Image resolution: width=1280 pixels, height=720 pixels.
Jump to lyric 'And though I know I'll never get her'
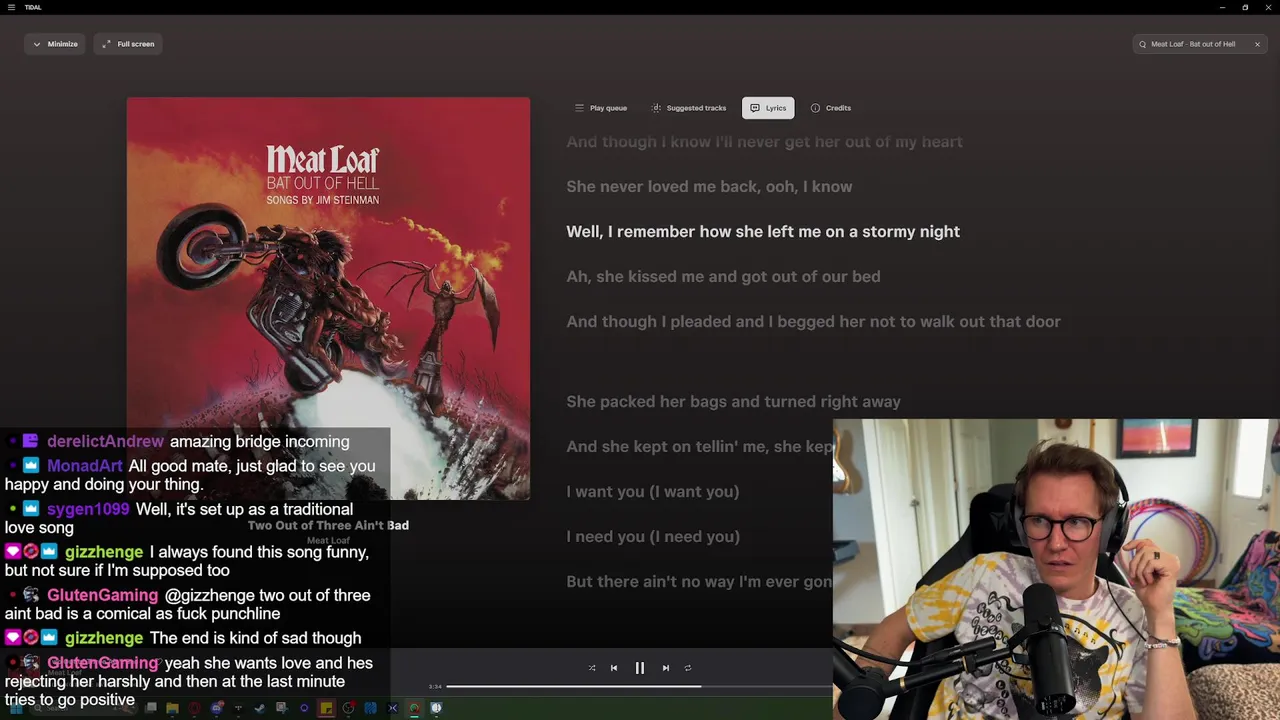pyautogui.click(x=764, y=142)
